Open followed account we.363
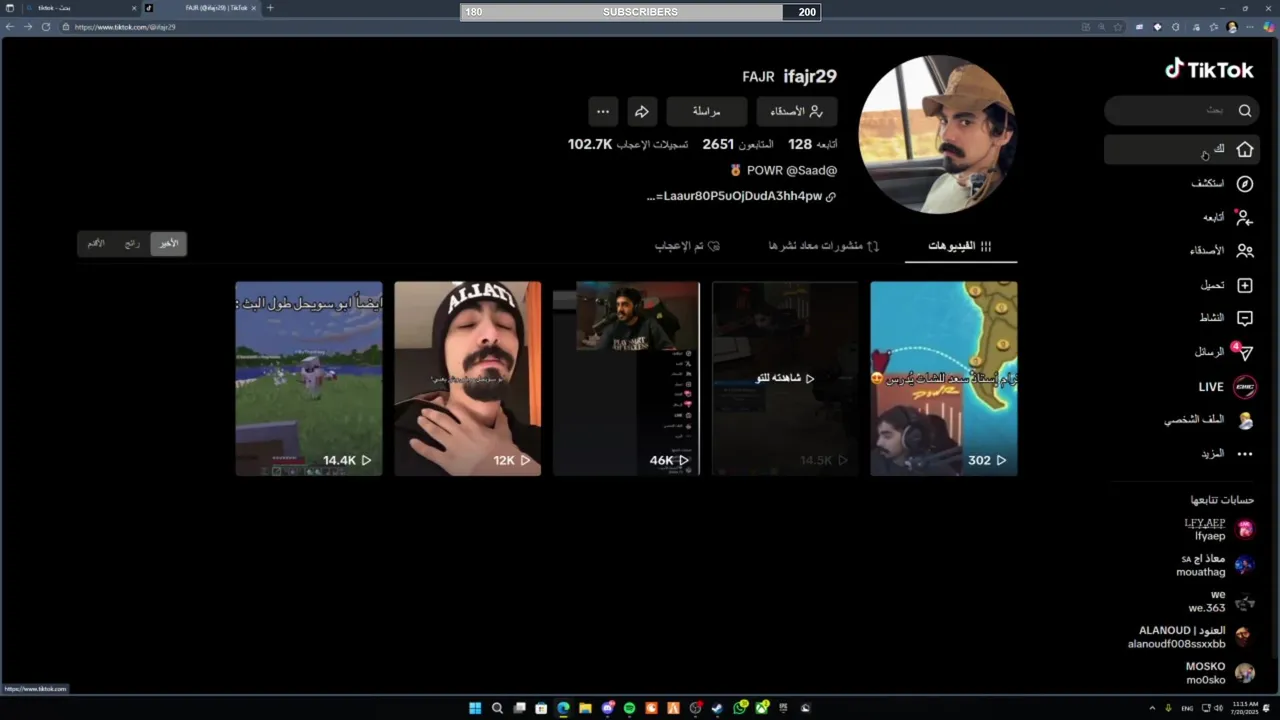Image resolution: width=1280 pixels, height=720 pixels. [1220, 602]
